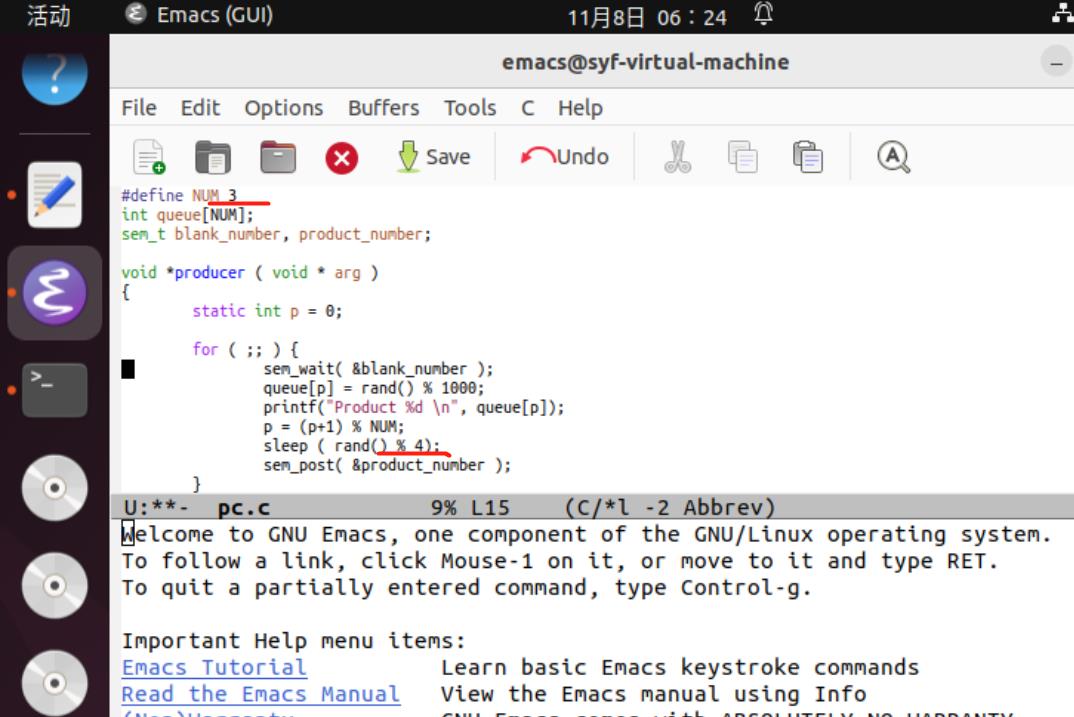The image size is (1074, 717).
Task: Click the pc.c buffer name in mode line
Action: tap(244, 507)
